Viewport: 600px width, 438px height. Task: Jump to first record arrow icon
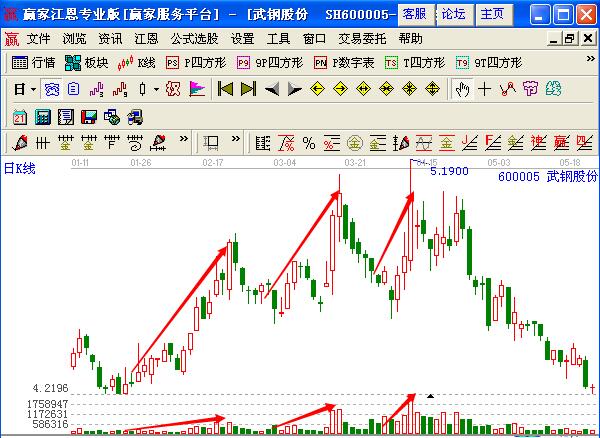click(x=225, y=89)
